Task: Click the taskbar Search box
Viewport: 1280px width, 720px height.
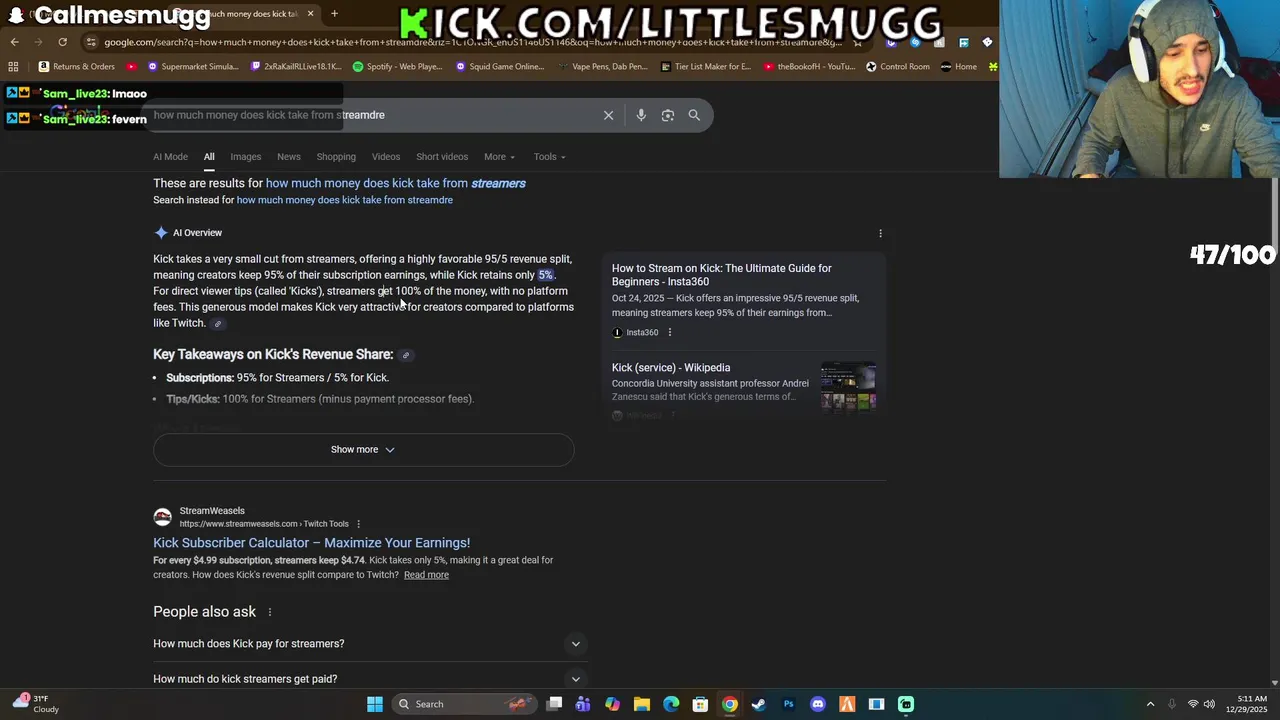Action: click(462, 704)
